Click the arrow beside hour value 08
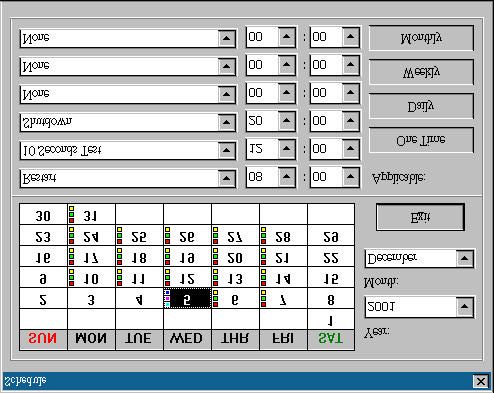Screen dimensions: 494x393 pyautogui.click(x=286, y=177)
